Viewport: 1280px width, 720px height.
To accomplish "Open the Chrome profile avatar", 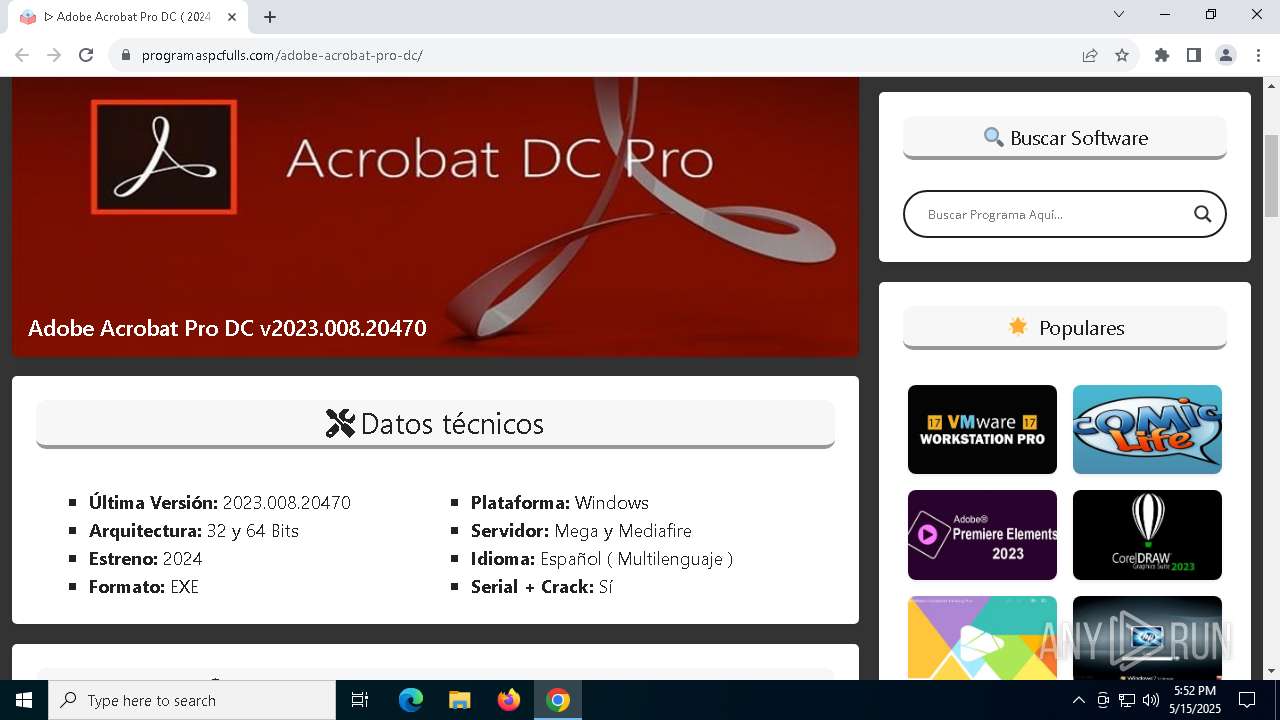I will [x=1226, y=55].
